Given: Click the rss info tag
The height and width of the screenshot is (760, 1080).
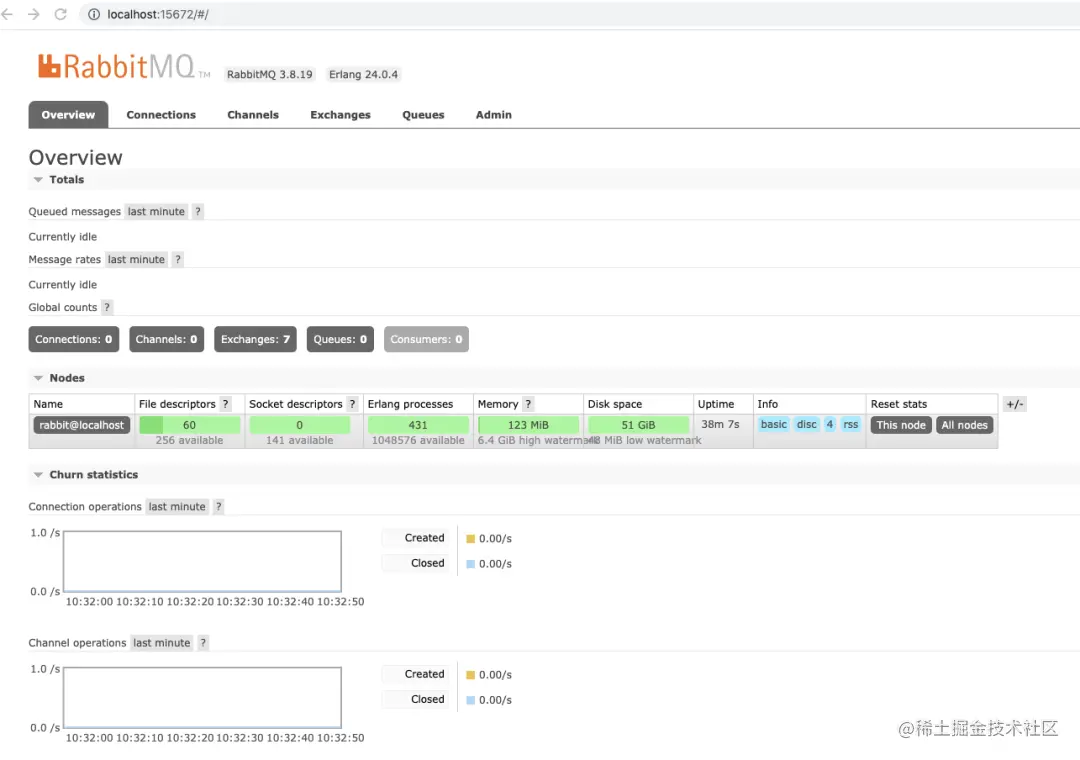Looking at the screenshot, I should point(851,424).
